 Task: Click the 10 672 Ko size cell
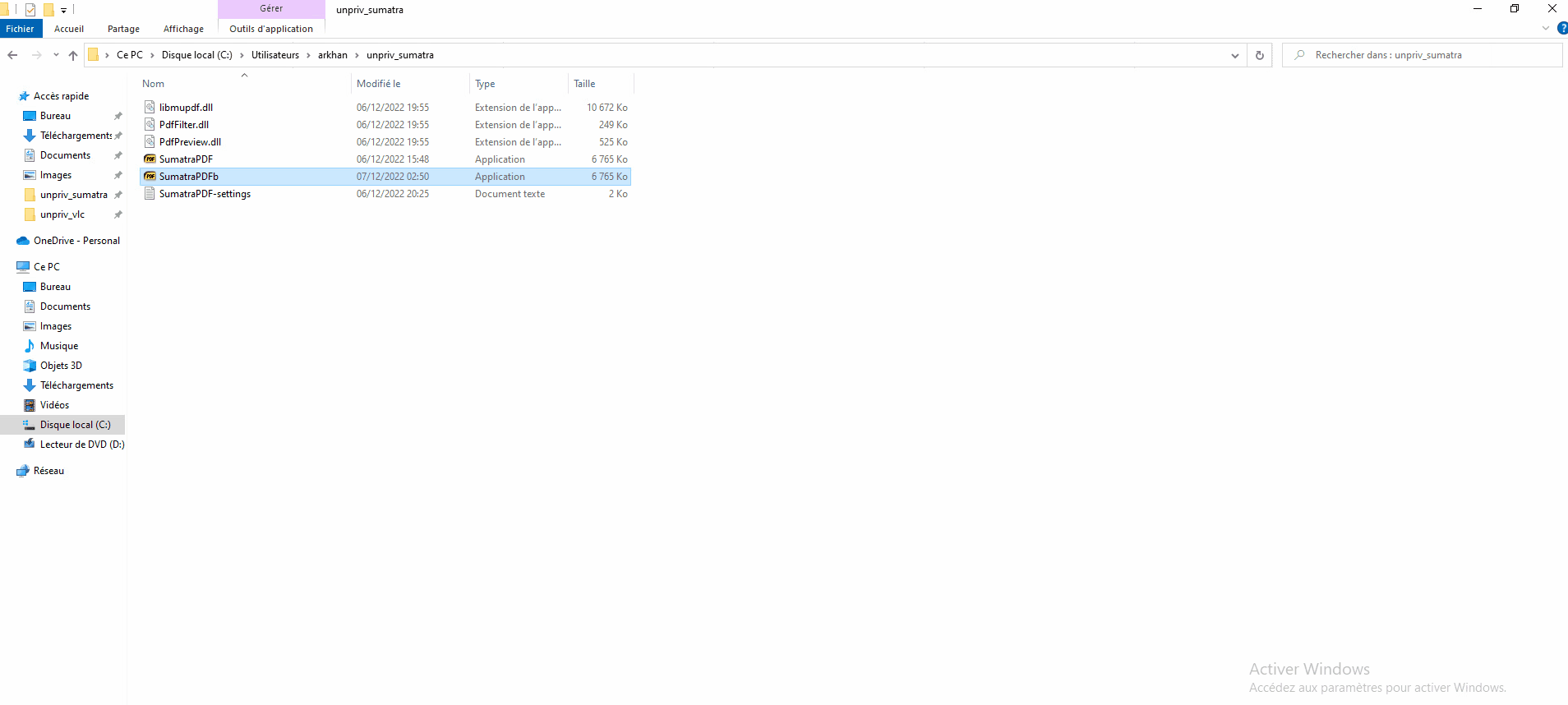pos(606,108)
